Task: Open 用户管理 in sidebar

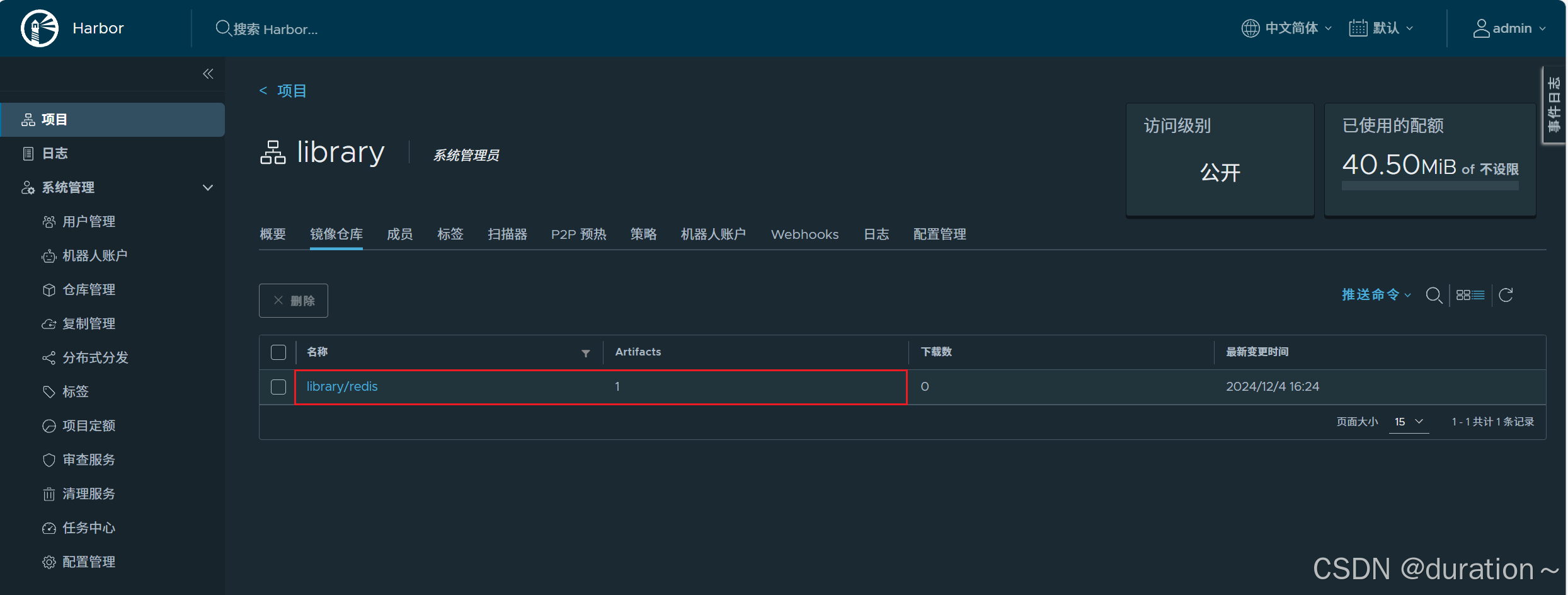Action: (x=89, y=221)
